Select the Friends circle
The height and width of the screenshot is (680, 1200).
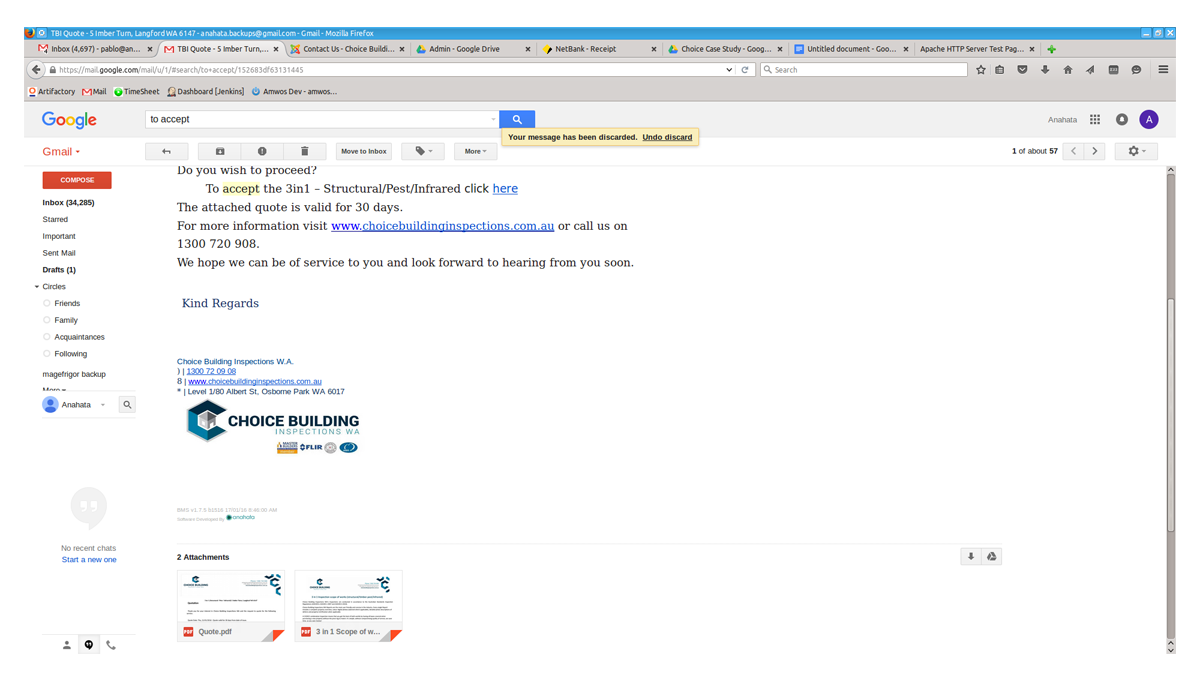pos(67,303)
